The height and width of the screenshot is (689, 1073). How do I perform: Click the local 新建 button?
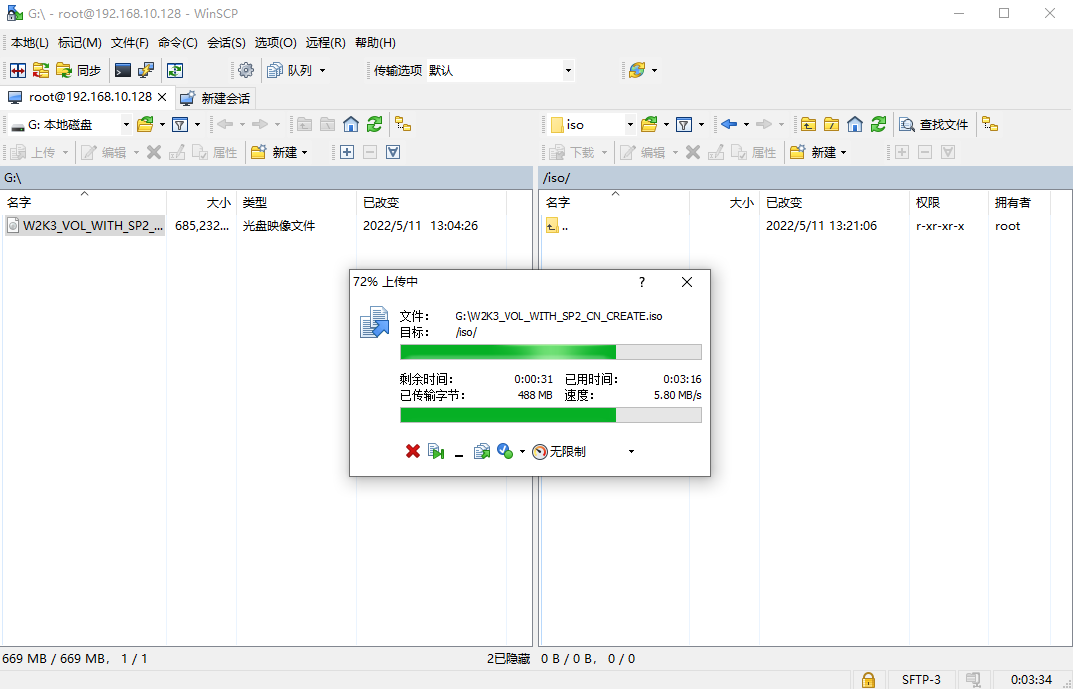(x=280, y=152)
